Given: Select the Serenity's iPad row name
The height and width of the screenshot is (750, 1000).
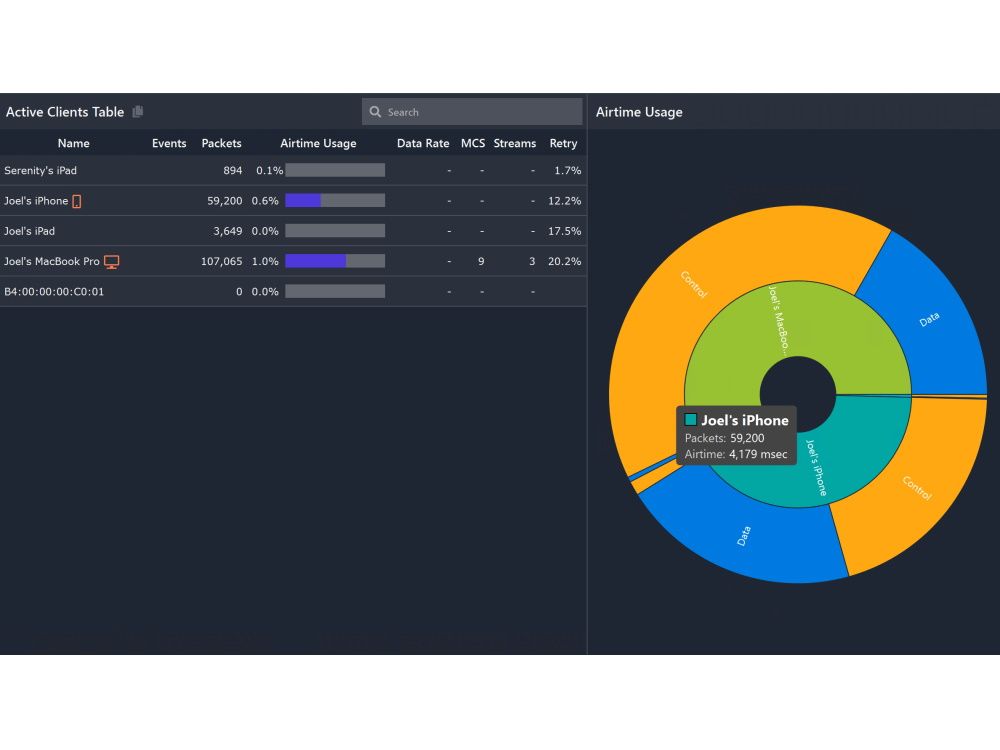Looking at the screenshot, I should (x=40, y=170).
